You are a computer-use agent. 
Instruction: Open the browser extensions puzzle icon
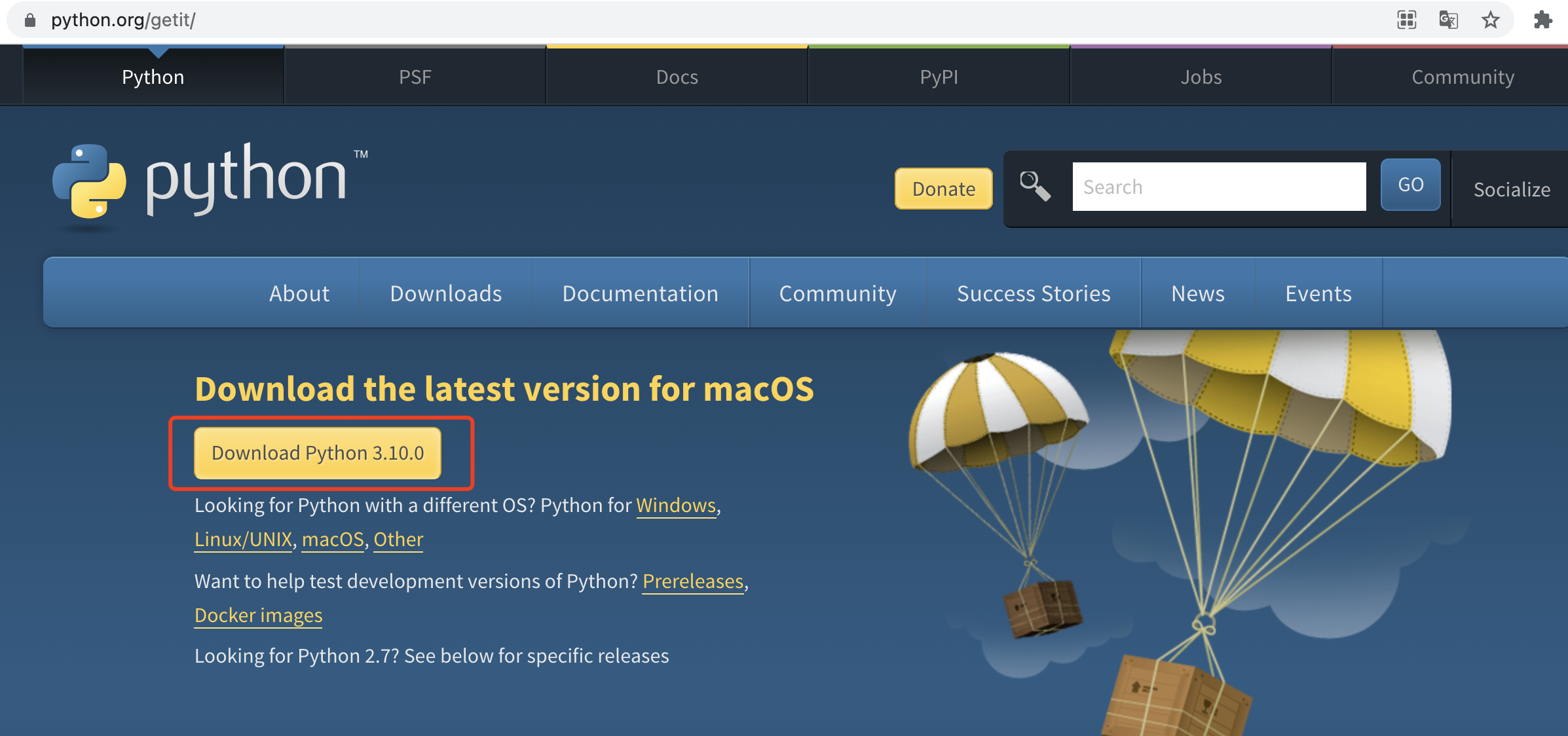[x=1543, y=20]
